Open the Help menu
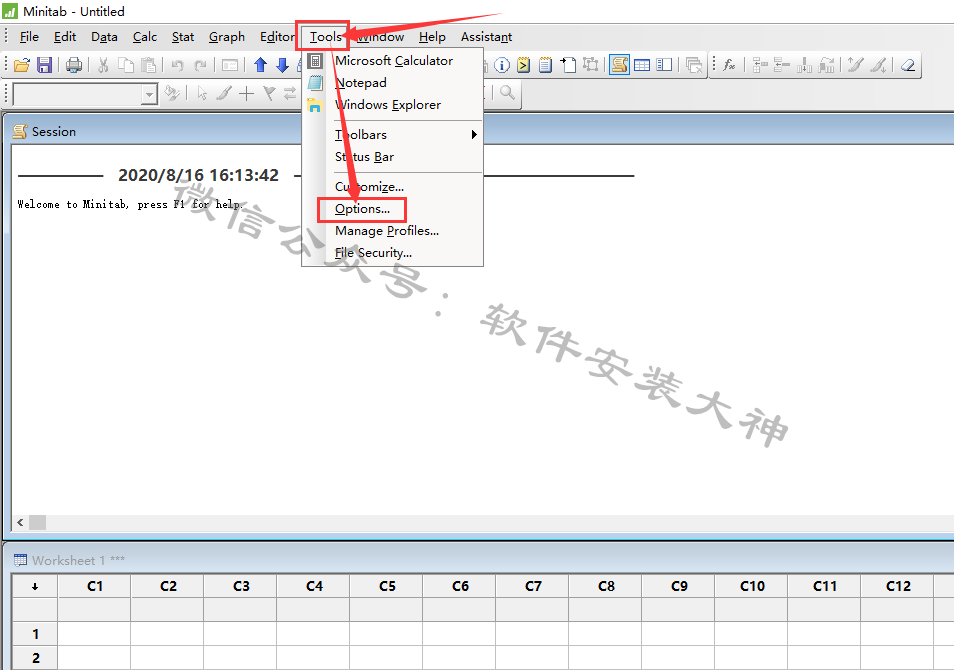 pyautogui.click(x=432, y=37)
